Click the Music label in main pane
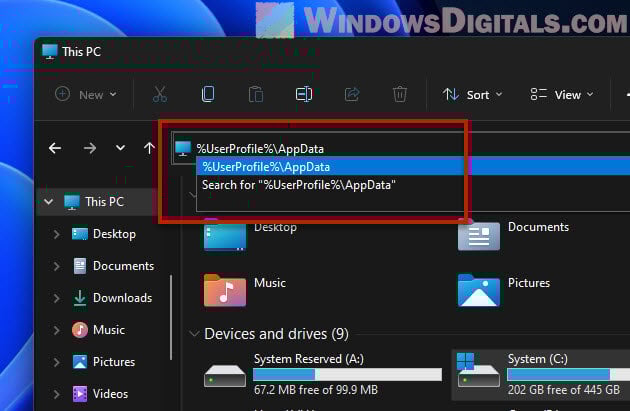Viewport: 630px width, 411px height. tap(270, 283)
